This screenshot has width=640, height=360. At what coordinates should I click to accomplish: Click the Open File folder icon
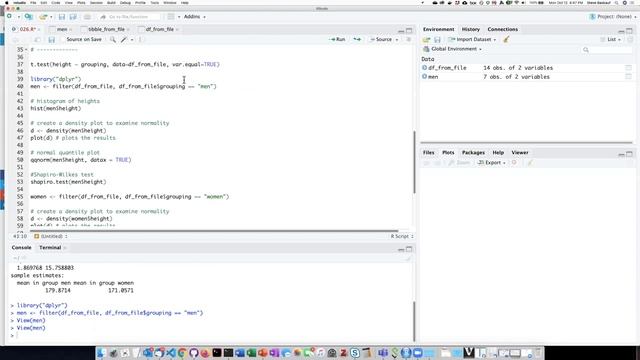(x=42, y=17)
